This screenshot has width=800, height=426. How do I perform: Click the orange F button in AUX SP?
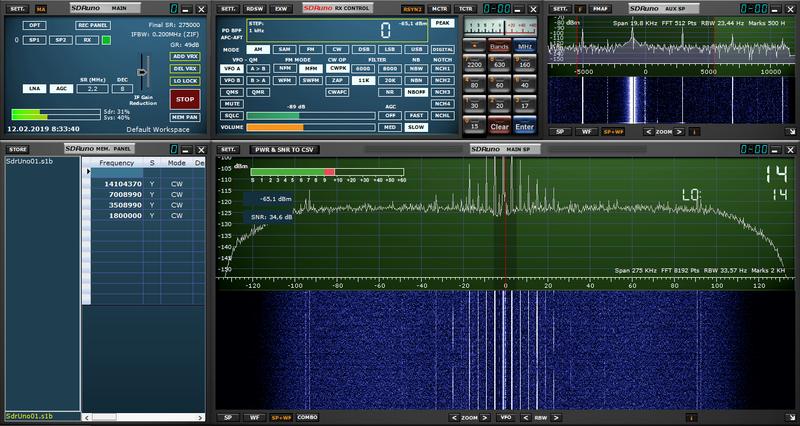(580, 9)
